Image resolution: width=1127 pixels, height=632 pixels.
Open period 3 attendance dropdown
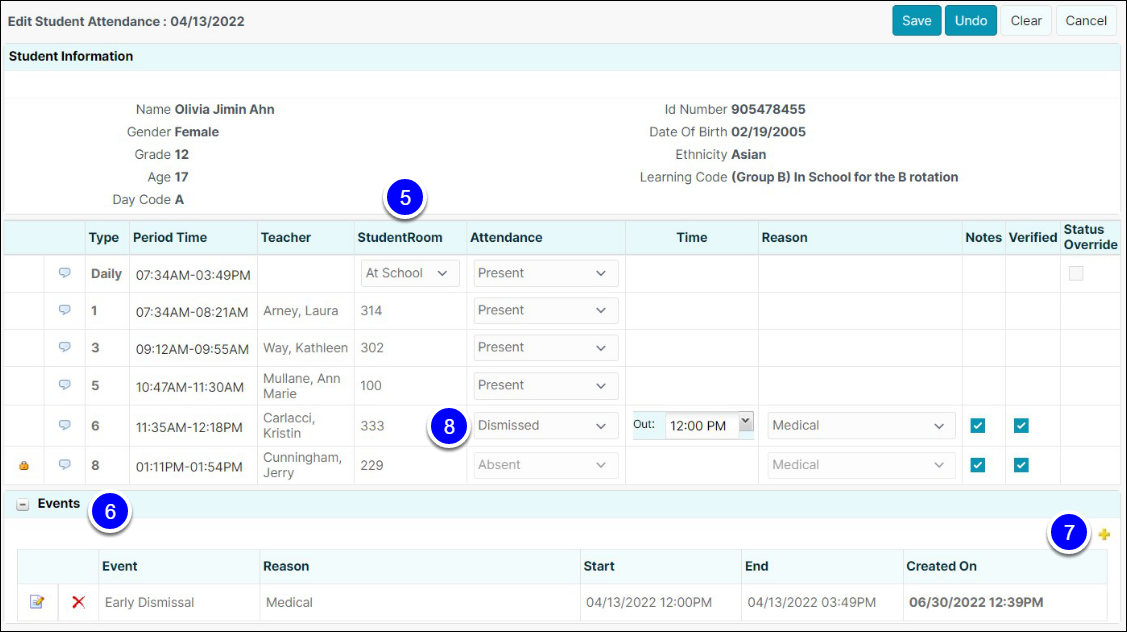[x=546, y=348]
